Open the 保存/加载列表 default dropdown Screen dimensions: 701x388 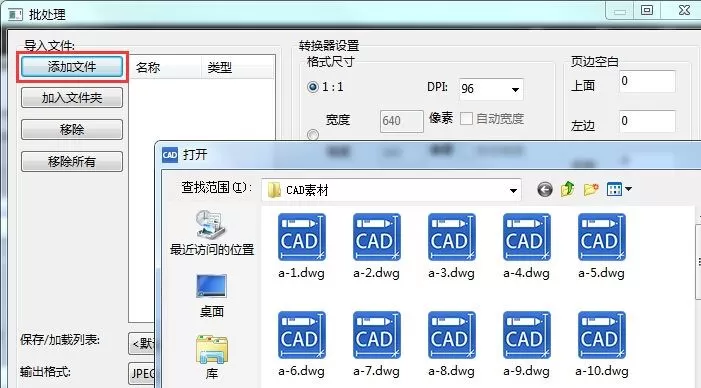pyautogui.click(x=141, y=343)
